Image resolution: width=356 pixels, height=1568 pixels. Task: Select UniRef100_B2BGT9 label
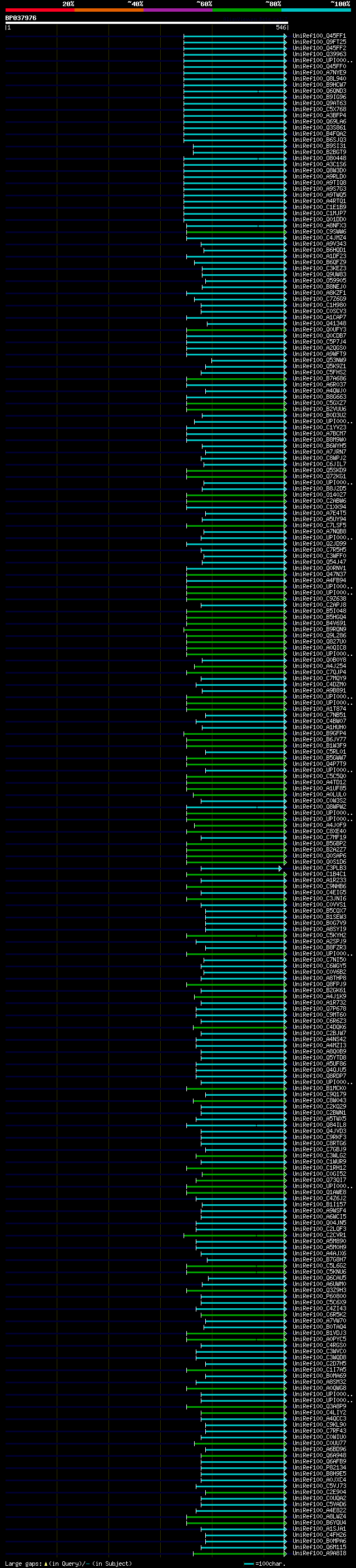click(319, 152)
